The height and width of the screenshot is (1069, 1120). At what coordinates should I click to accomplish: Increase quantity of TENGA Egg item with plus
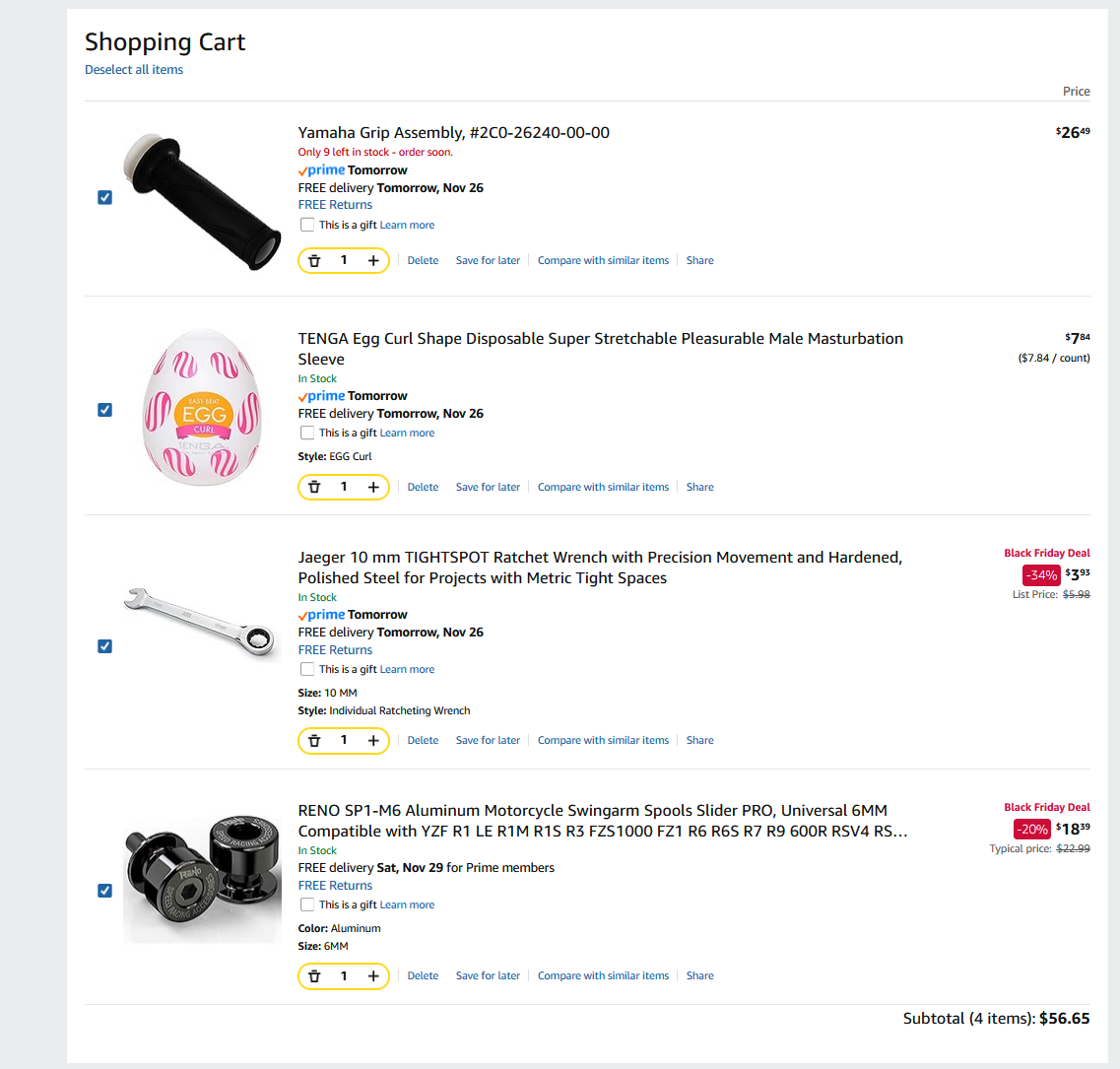click(x=373, y=487)
